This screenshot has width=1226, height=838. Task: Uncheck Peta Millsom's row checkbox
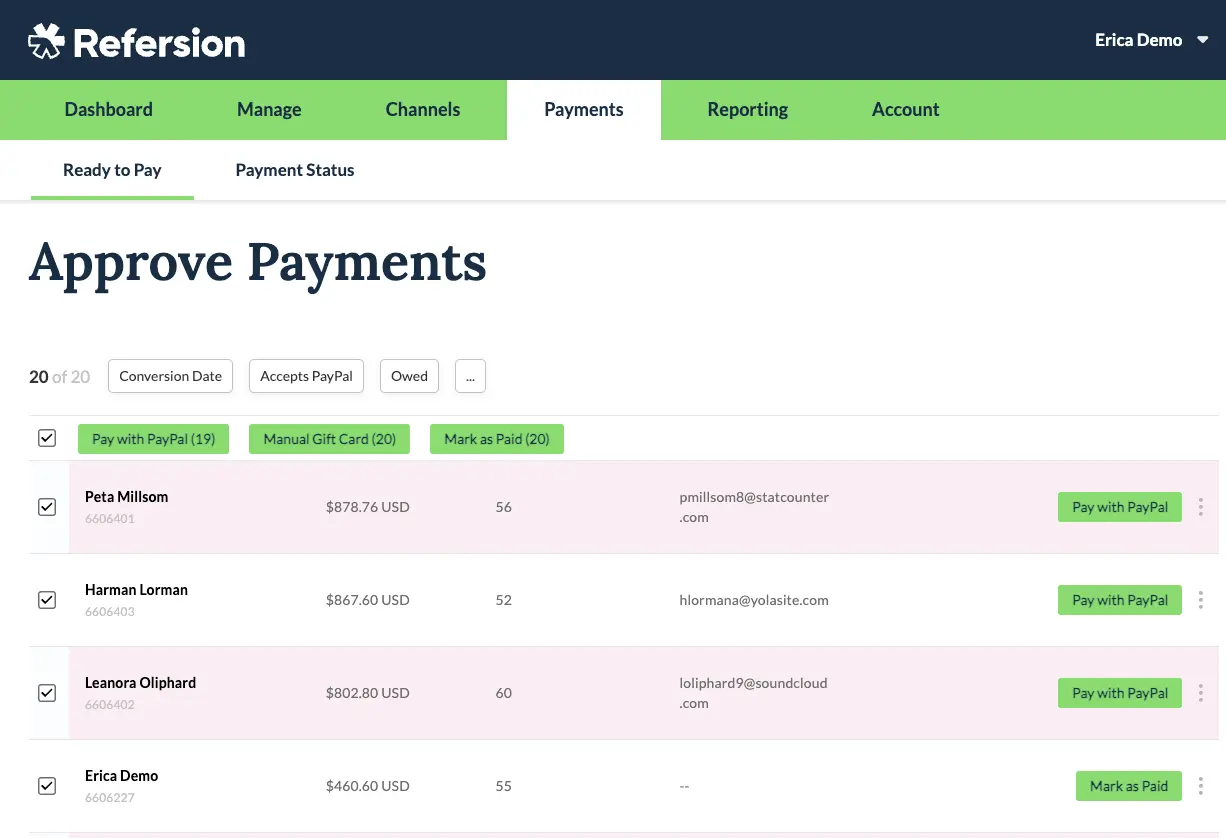(47, 507)
